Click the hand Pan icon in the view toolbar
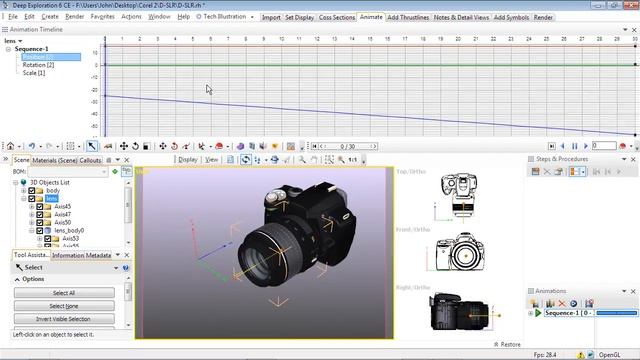640x360 pixels. 314,160
